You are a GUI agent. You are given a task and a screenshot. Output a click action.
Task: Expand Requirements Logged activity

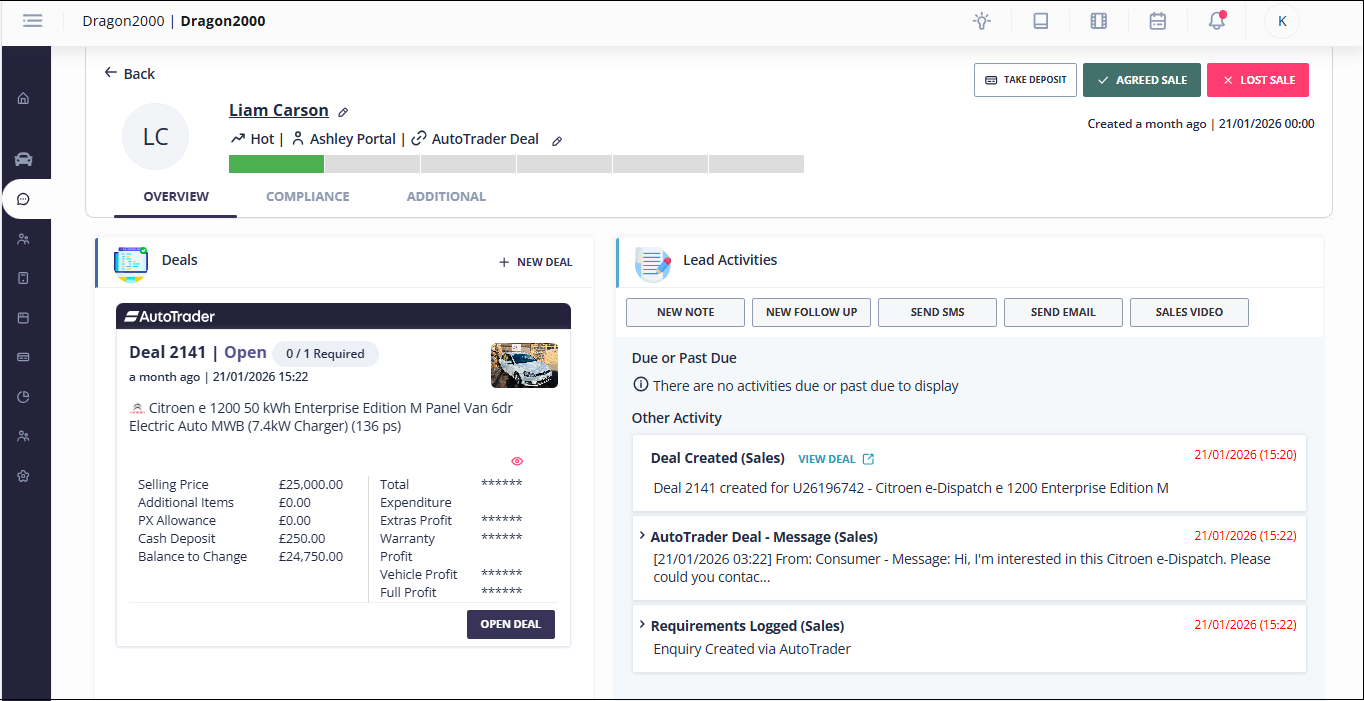click(642, 625)
